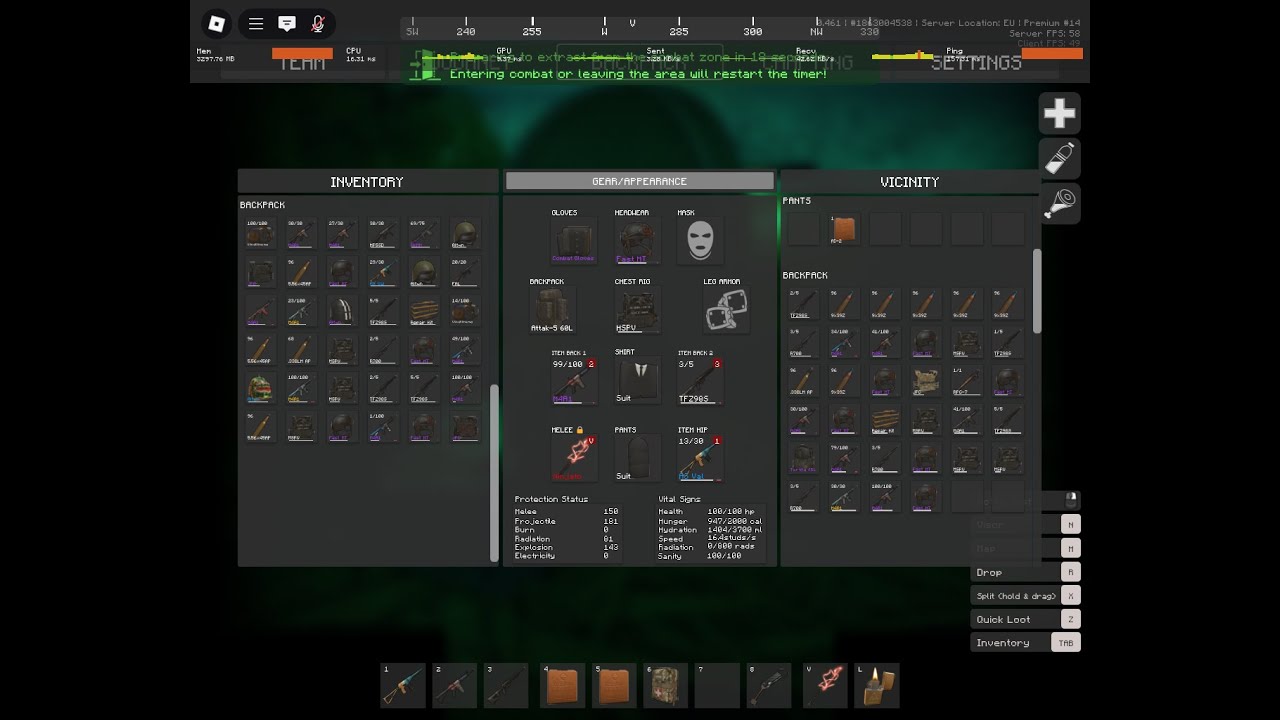Image resolution: width=1280 pixels, height=720 pixels.
Task: Click the Protection Status heading
Action: click(x=551, y=499)
